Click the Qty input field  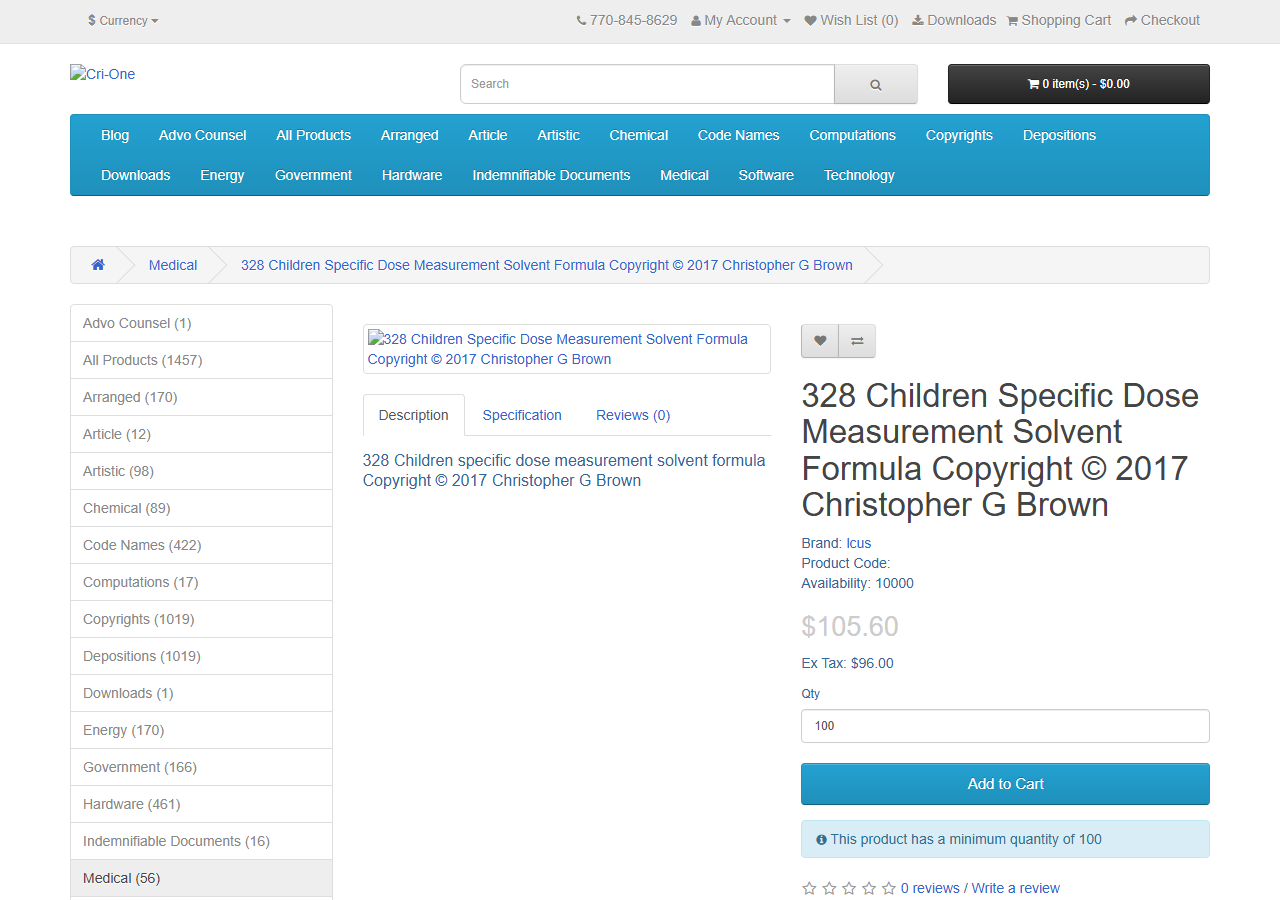click(x=1005, y=726)
